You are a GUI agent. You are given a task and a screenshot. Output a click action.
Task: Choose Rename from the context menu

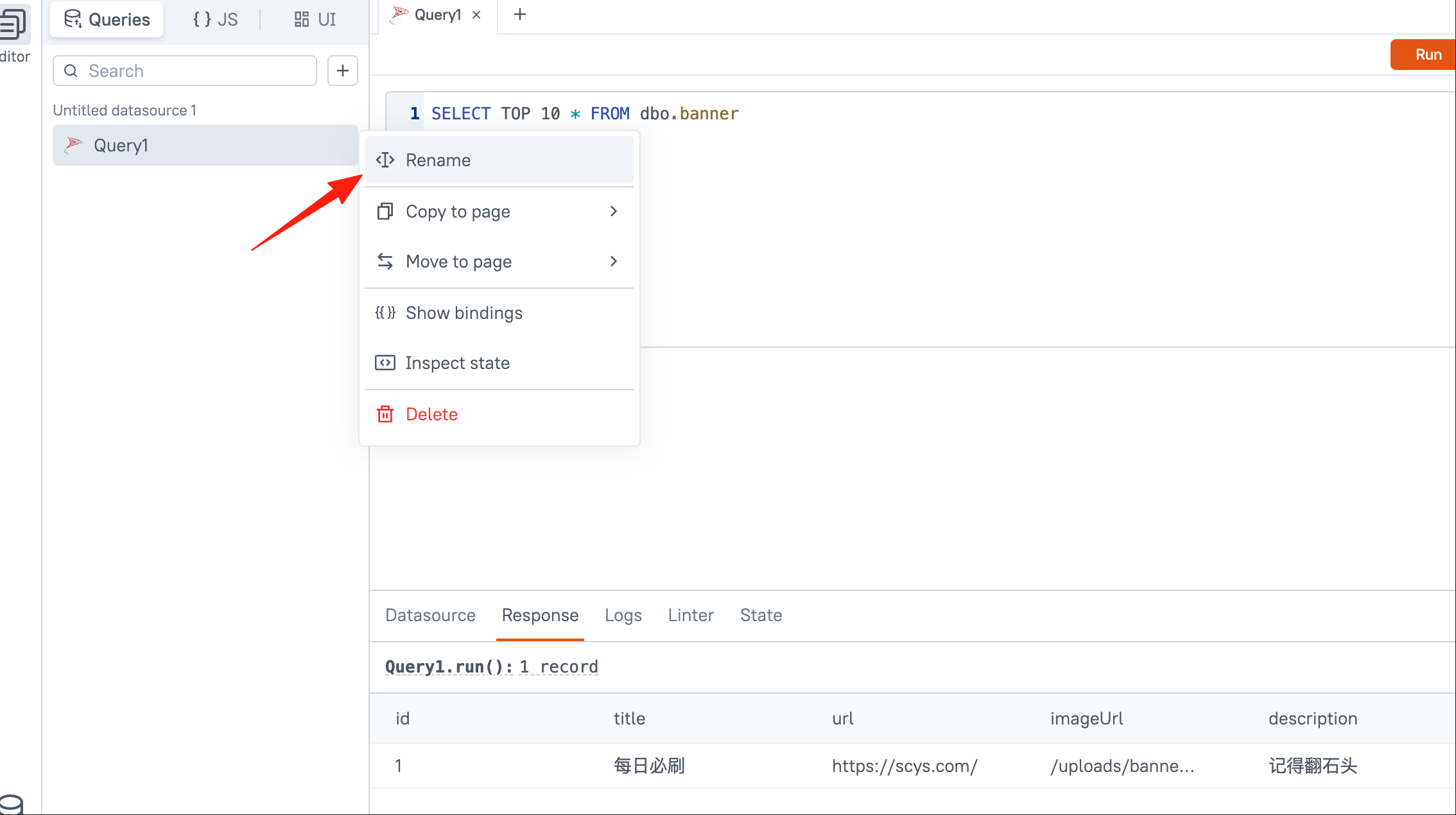point(499,160)
